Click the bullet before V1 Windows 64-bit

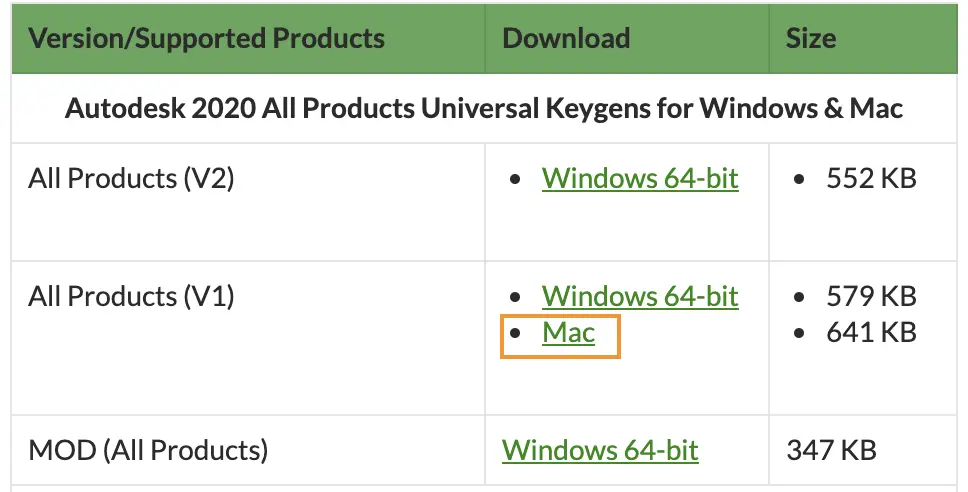[515, 297]
